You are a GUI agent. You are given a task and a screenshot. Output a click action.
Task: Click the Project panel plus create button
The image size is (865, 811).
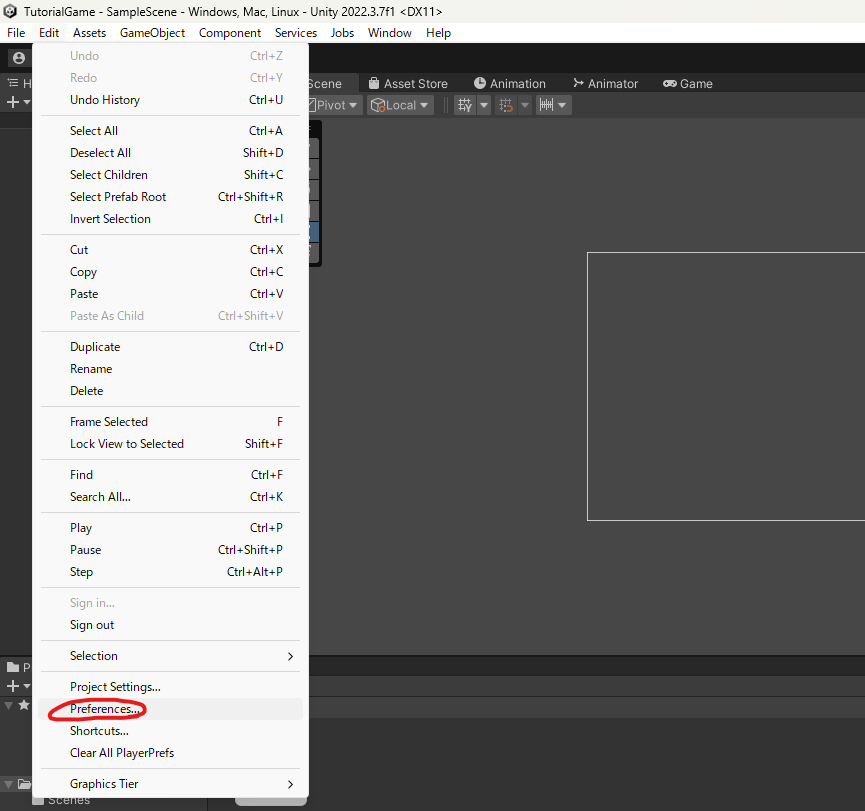coord(13,686)
